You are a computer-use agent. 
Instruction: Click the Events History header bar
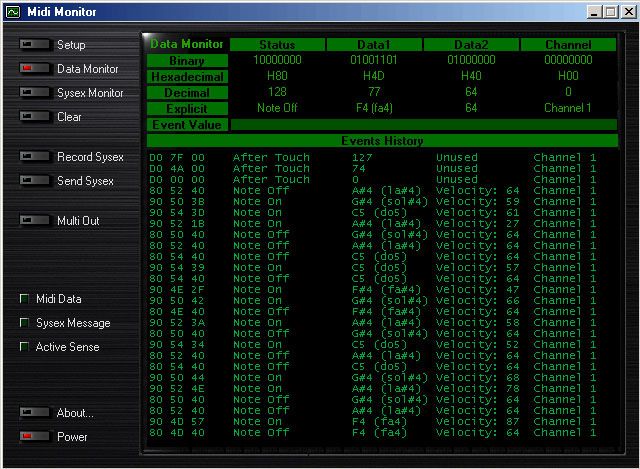tap(382, 141)
